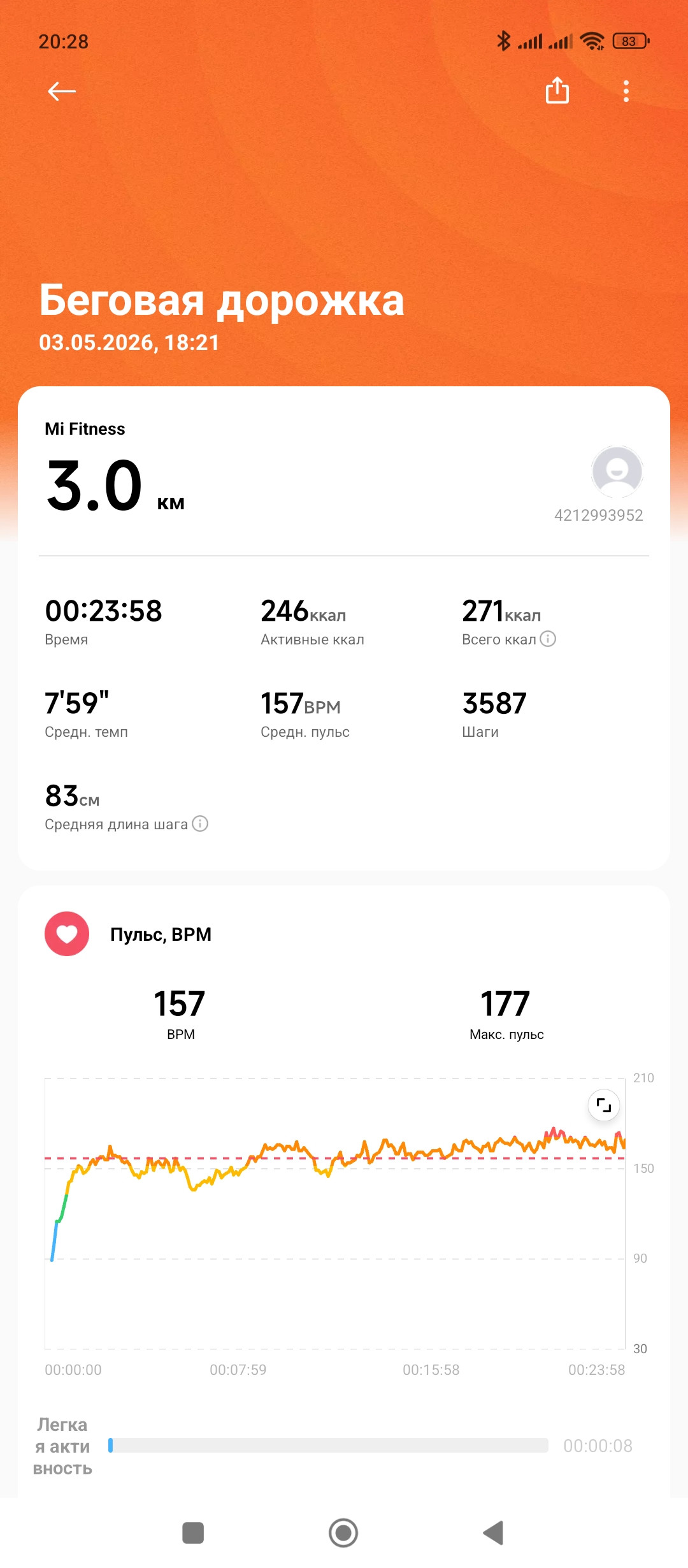Show info about Средняя длина шага
688x1568 pixels.
pyautogui.click(x=200, y=824)
